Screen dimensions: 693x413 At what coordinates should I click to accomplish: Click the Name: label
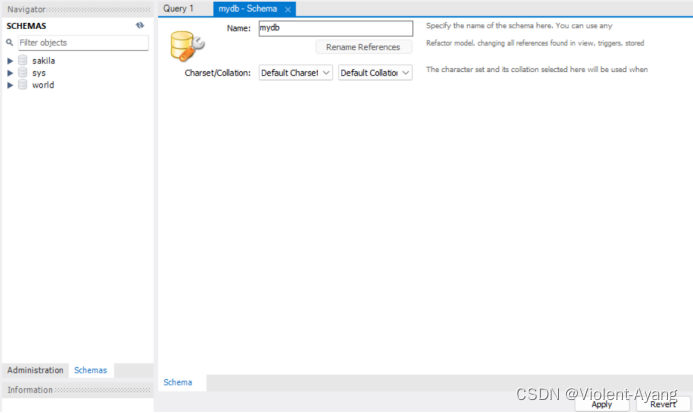pos(239,28)
